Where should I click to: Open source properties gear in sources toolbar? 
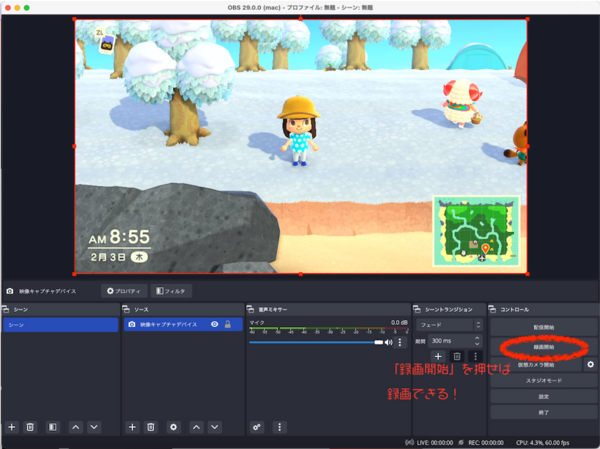[173, 427]
